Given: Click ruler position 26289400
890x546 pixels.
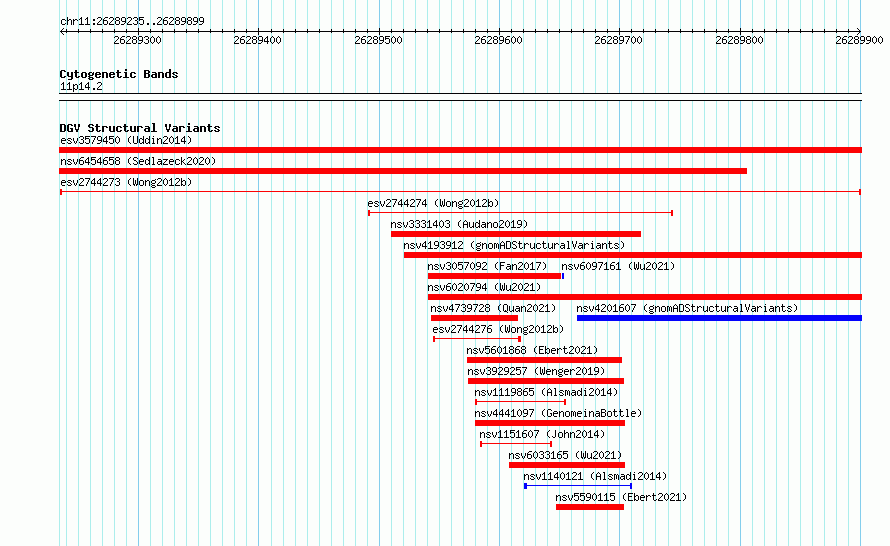Looking at the screenshot, I should (258, 40).
